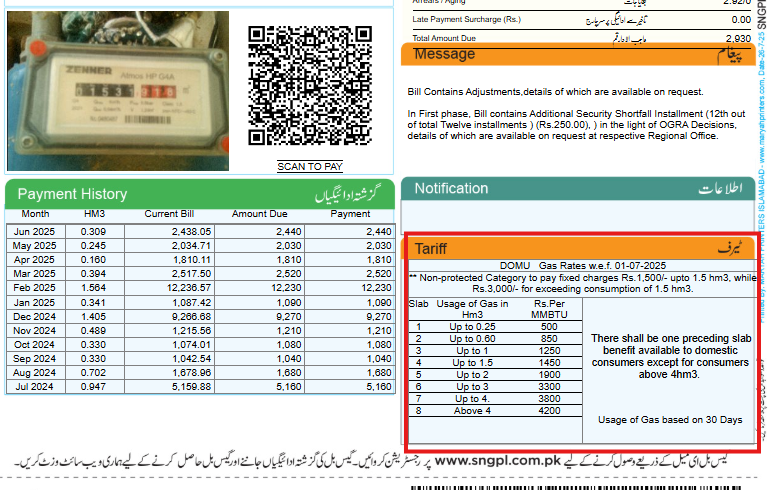Click the Late Payment Surcharge (Rs.) label
The height and width of the screenshot is (490, 775).
click(467, 19)
